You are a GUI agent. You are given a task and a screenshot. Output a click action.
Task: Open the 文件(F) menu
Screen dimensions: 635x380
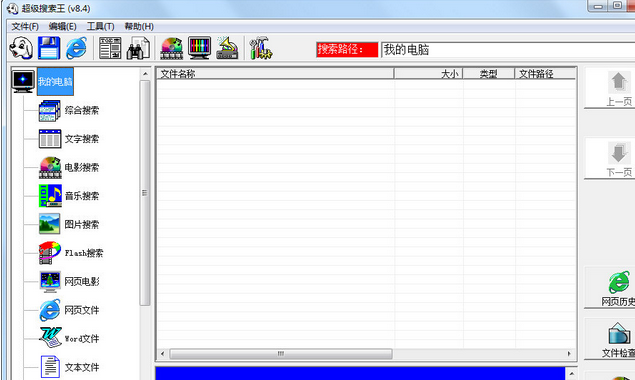point(25,26)
